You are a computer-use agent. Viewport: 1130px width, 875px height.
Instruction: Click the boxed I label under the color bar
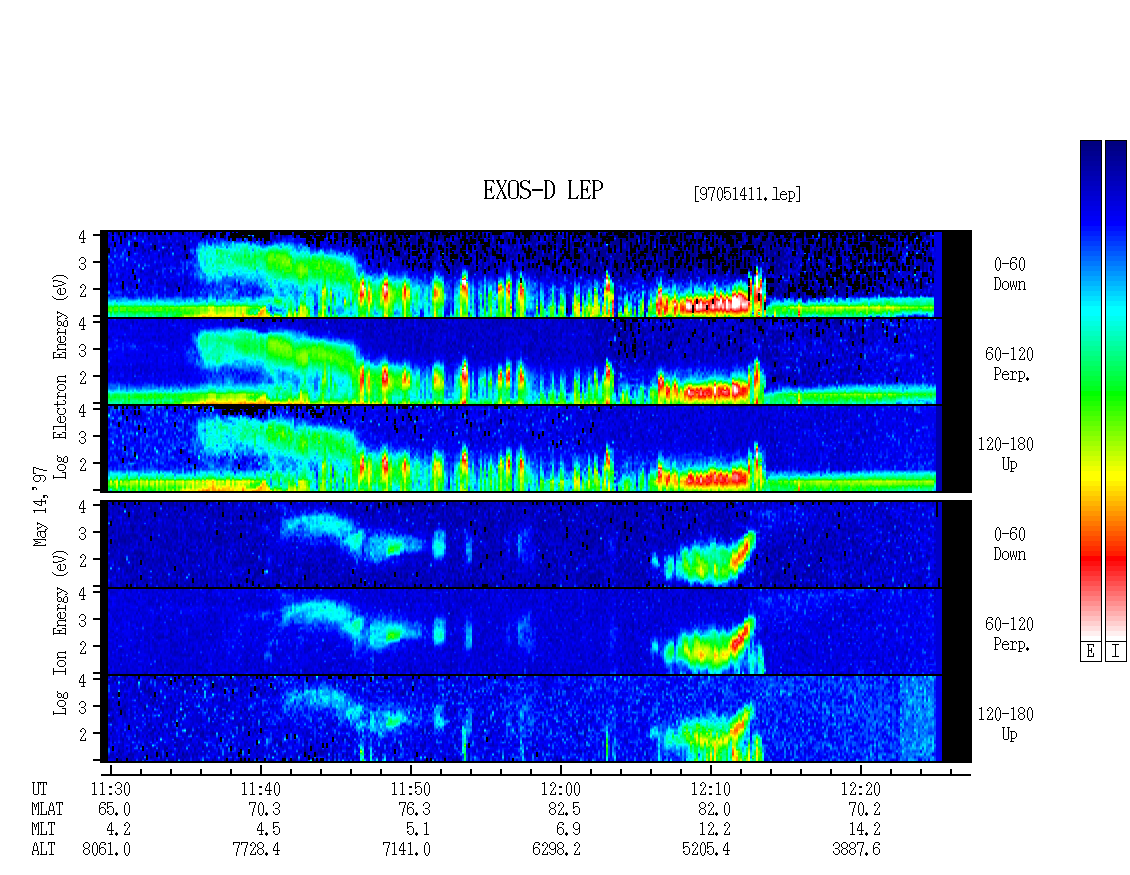tap(1116, 652)
